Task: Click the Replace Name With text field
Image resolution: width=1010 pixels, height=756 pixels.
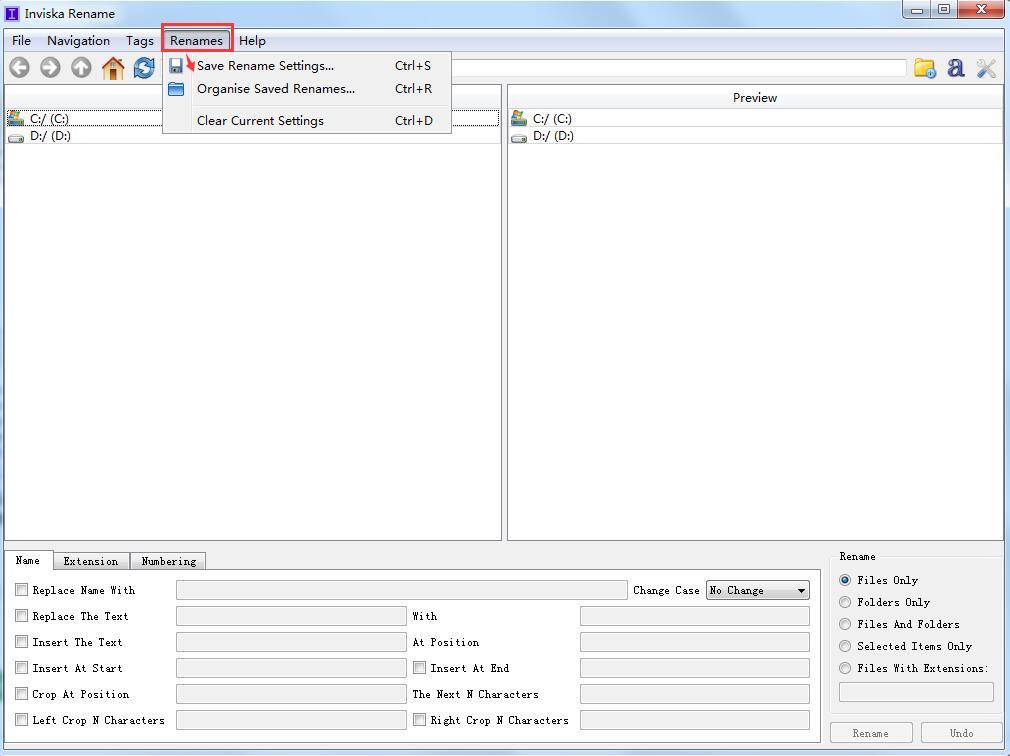Action: pyautogui.click(x=402, y=590)
